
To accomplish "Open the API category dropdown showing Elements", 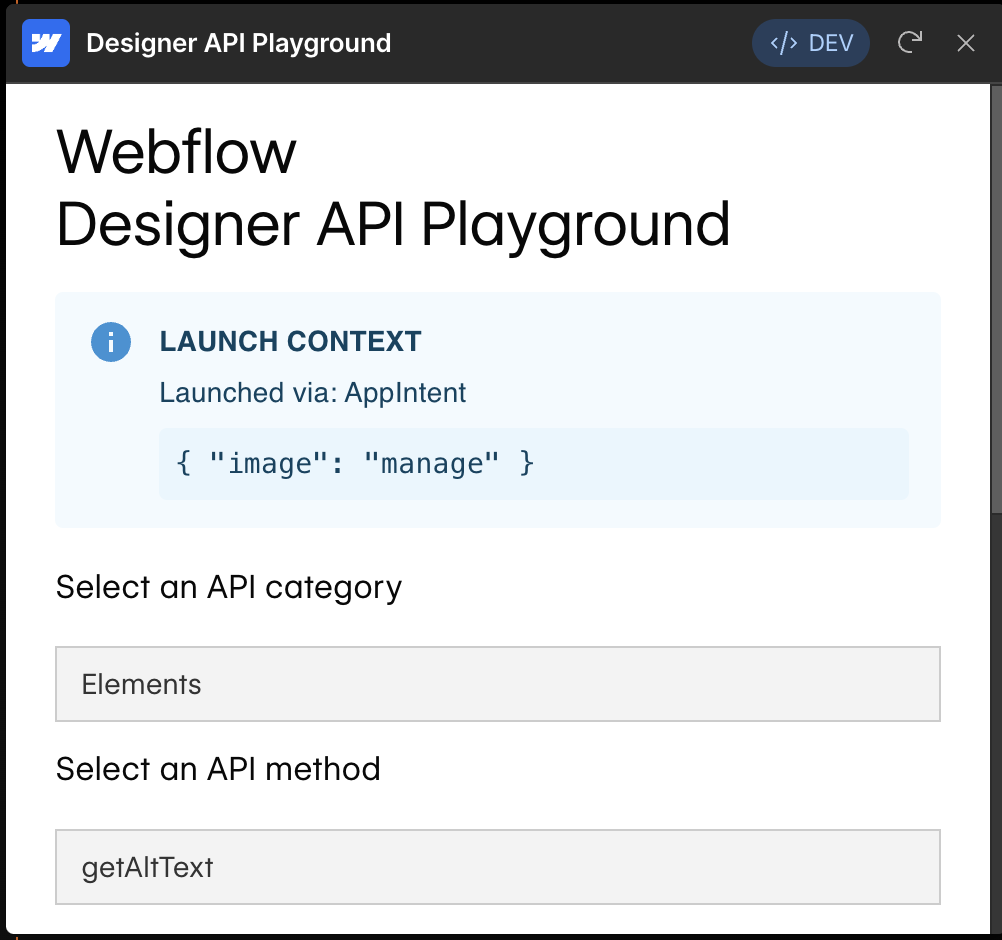I will [498, 683].
